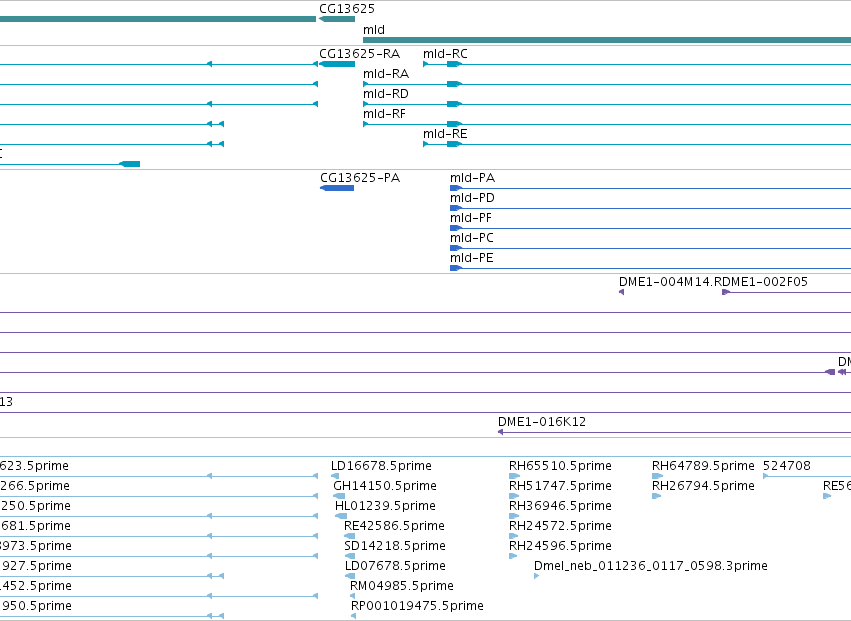Click the mld-RC transcript label
Viewport: 851px width, 621px height.
(x=445, y=54)
